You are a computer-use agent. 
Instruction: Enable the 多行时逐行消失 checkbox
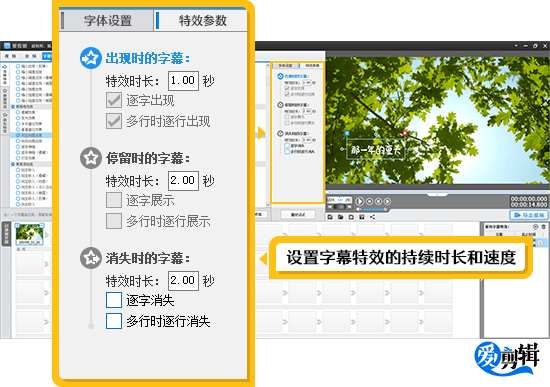tap(114, 321)
